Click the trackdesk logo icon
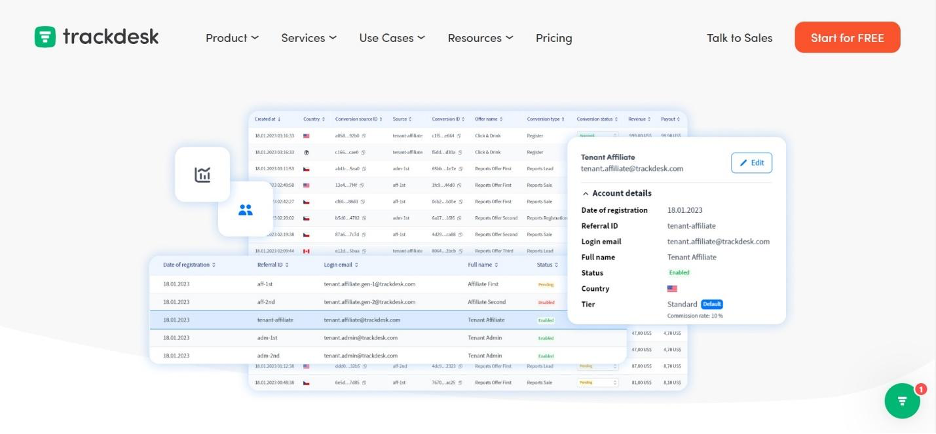 point(45,37)
